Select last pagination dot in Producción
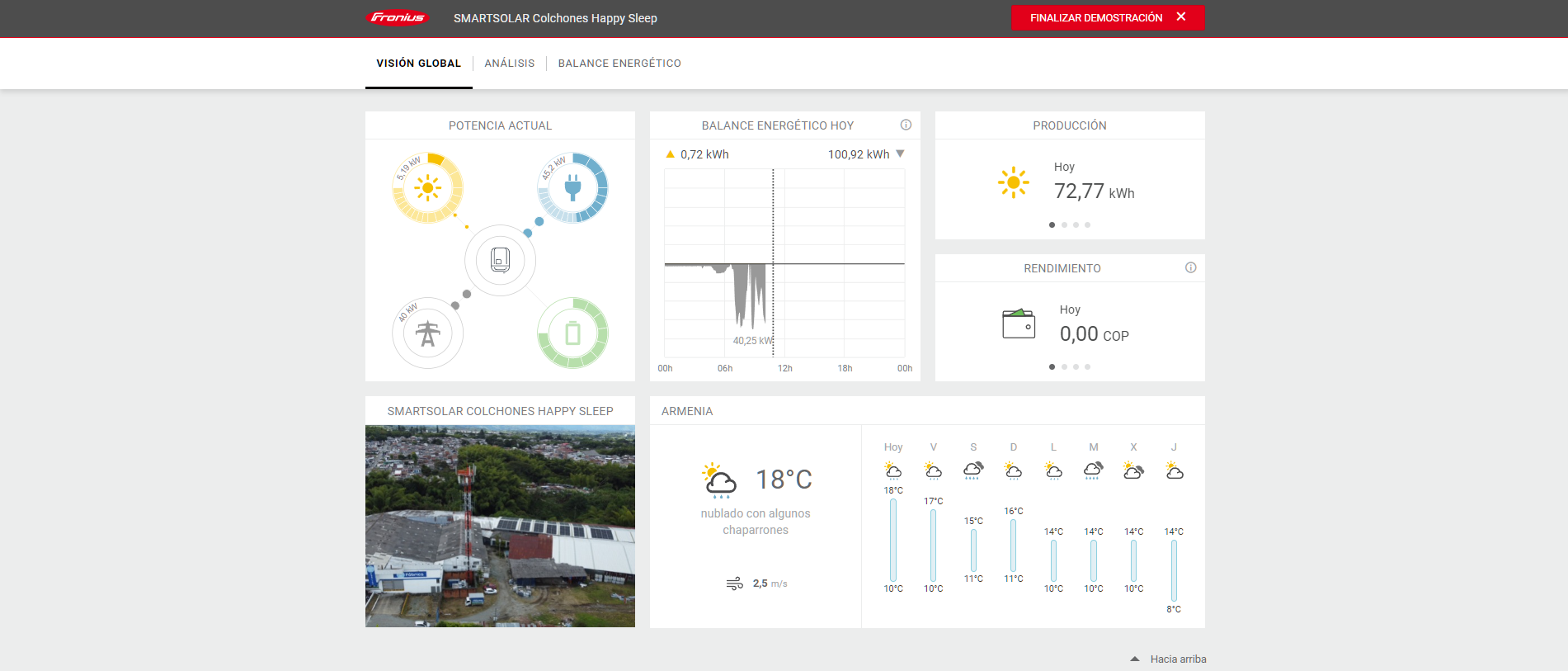The image size is (1568, 671). tap(1087, 224)
